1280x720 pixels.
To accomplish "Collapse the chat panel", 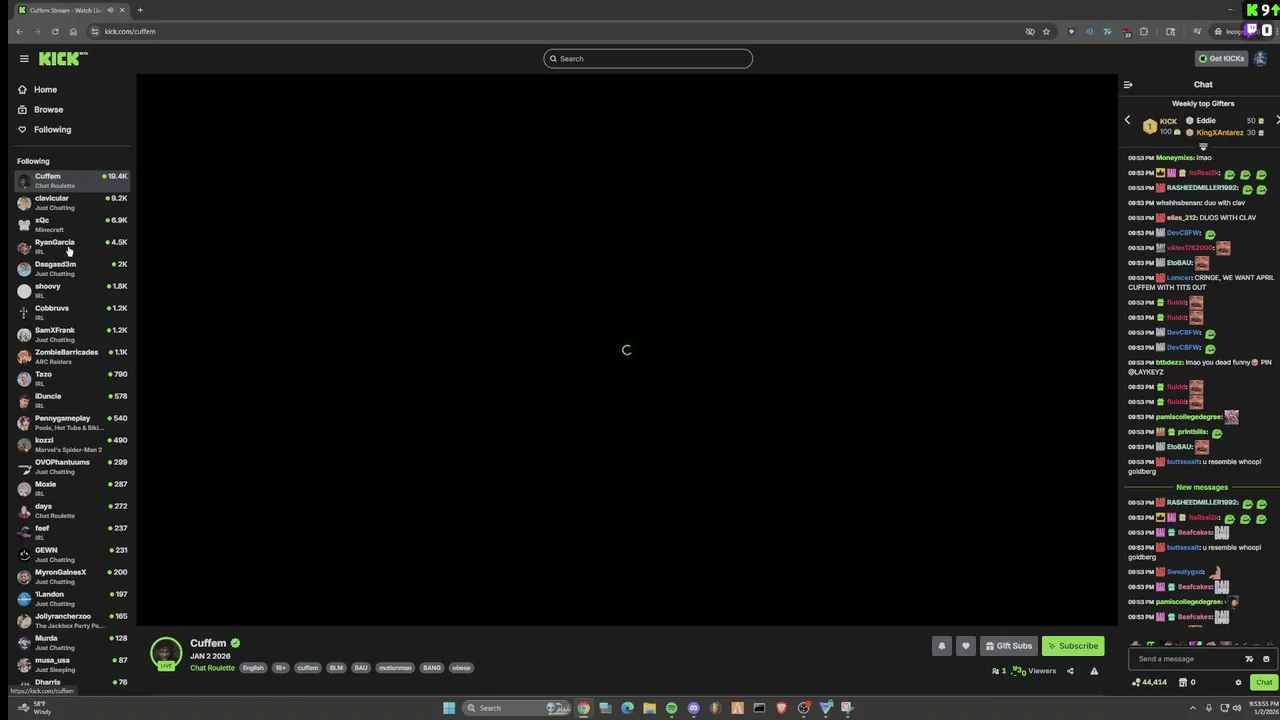I will [x=1128, y=85].
